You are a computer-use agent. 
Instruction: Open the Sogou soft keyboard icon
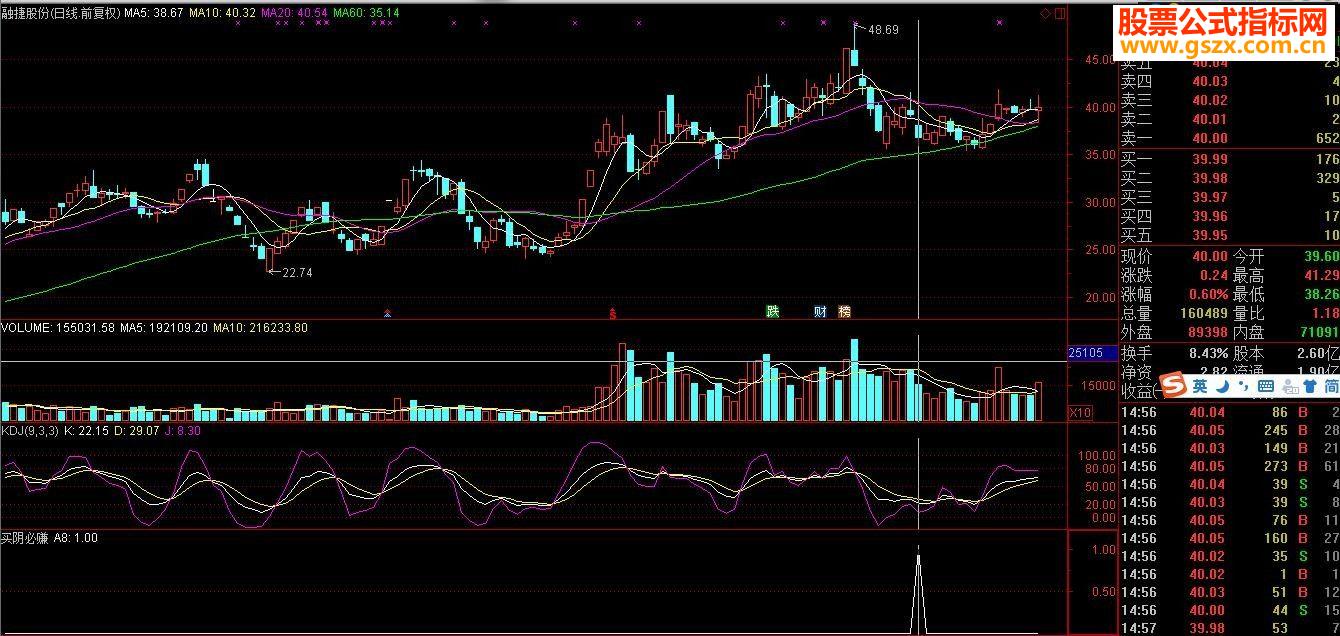pos(1265,386)
